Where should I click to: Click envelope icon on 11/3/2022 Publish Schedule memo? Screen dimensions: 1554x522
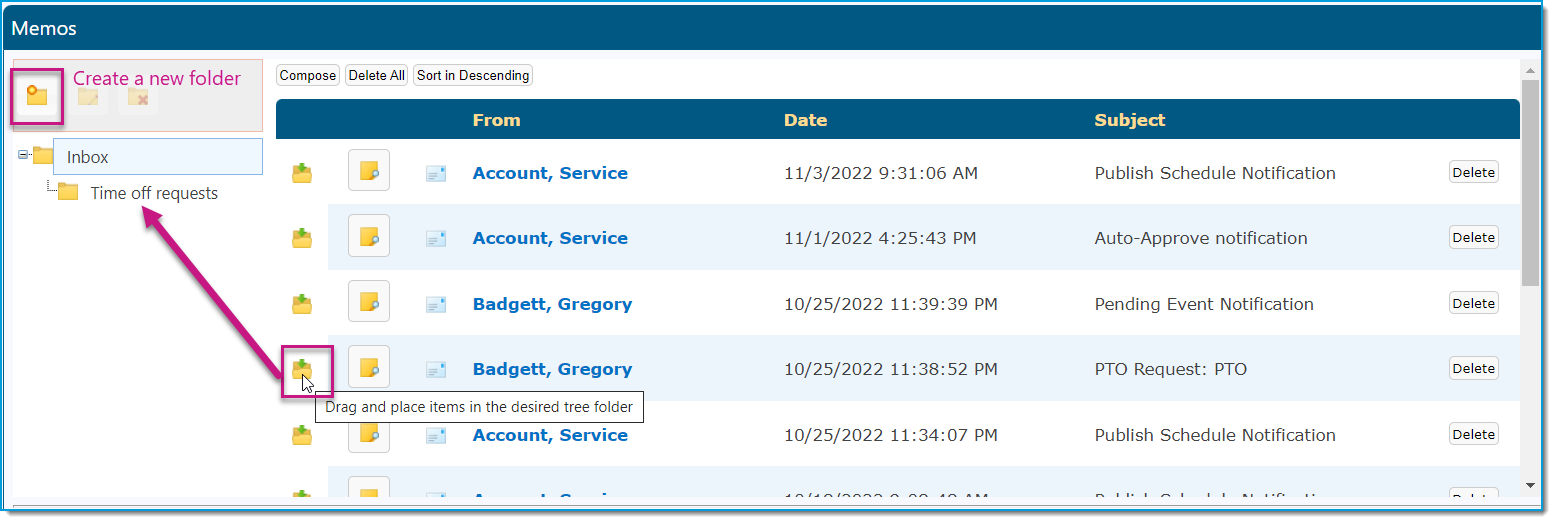435,173
